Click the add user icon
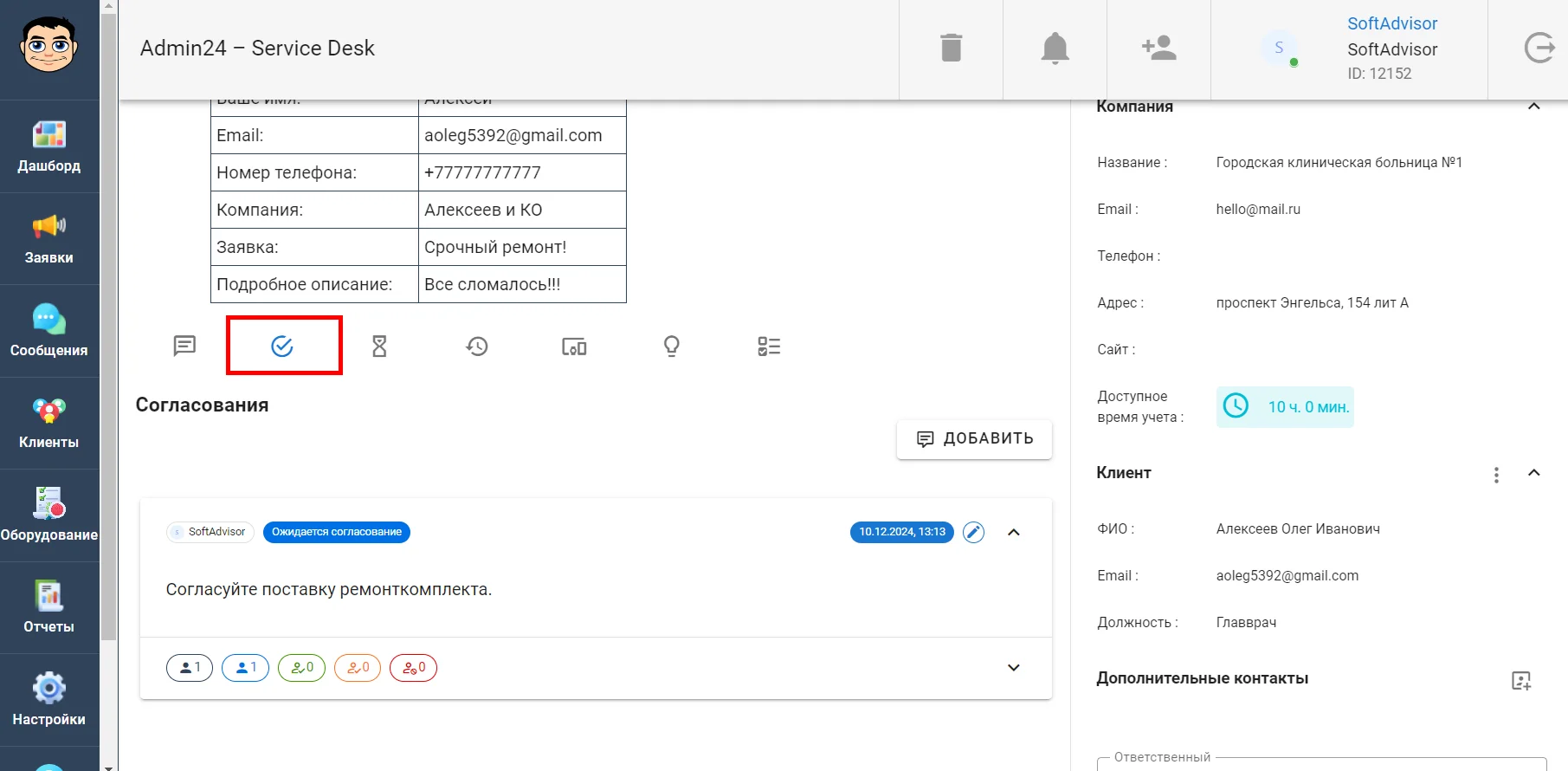Screen dimensions: 1568x771 coord(1158,49)
